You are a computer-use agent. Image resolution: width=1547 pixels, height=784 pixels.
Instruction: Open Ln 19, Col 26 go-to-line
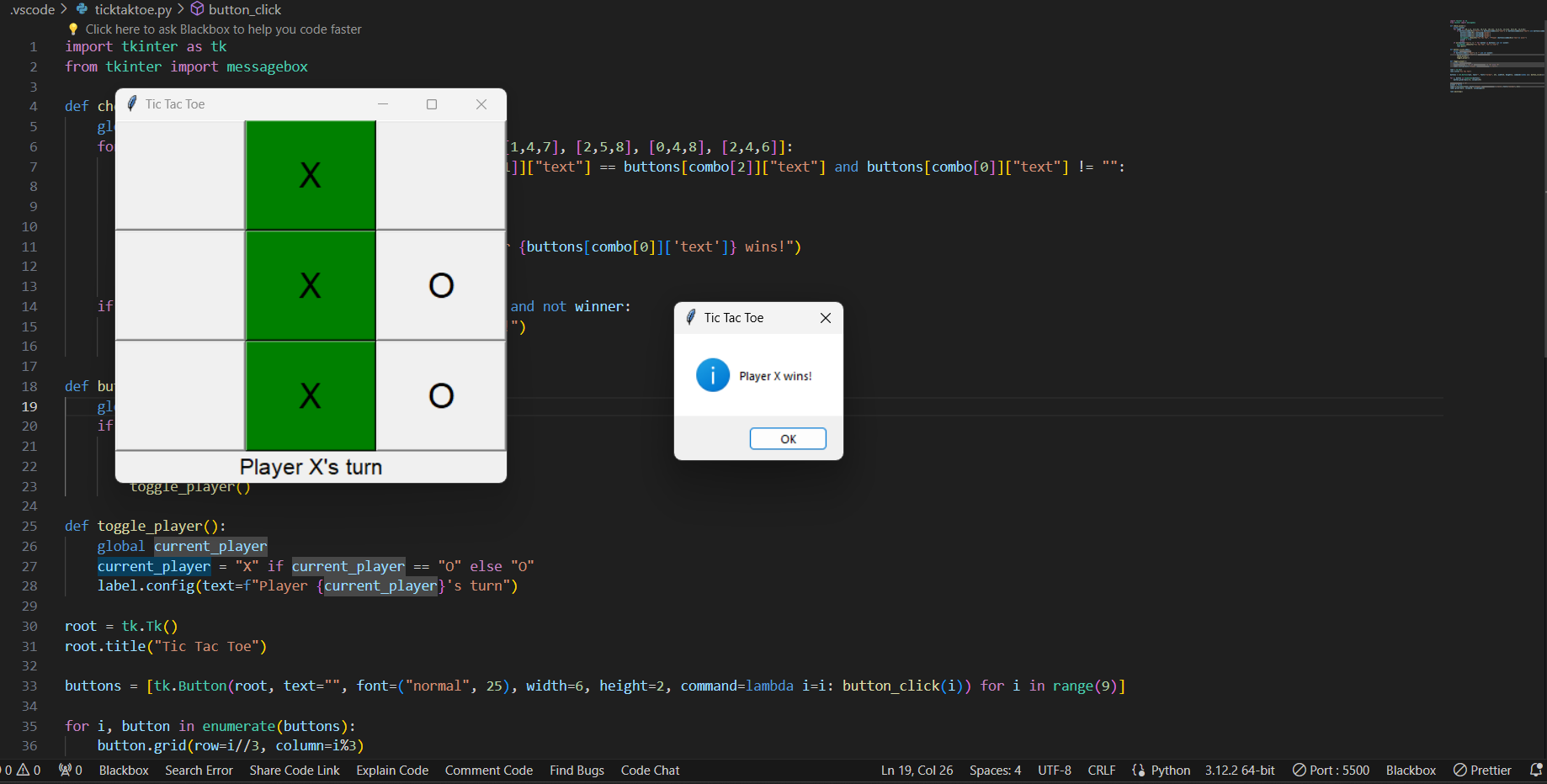pyautogui.click(x=917, y=770)
